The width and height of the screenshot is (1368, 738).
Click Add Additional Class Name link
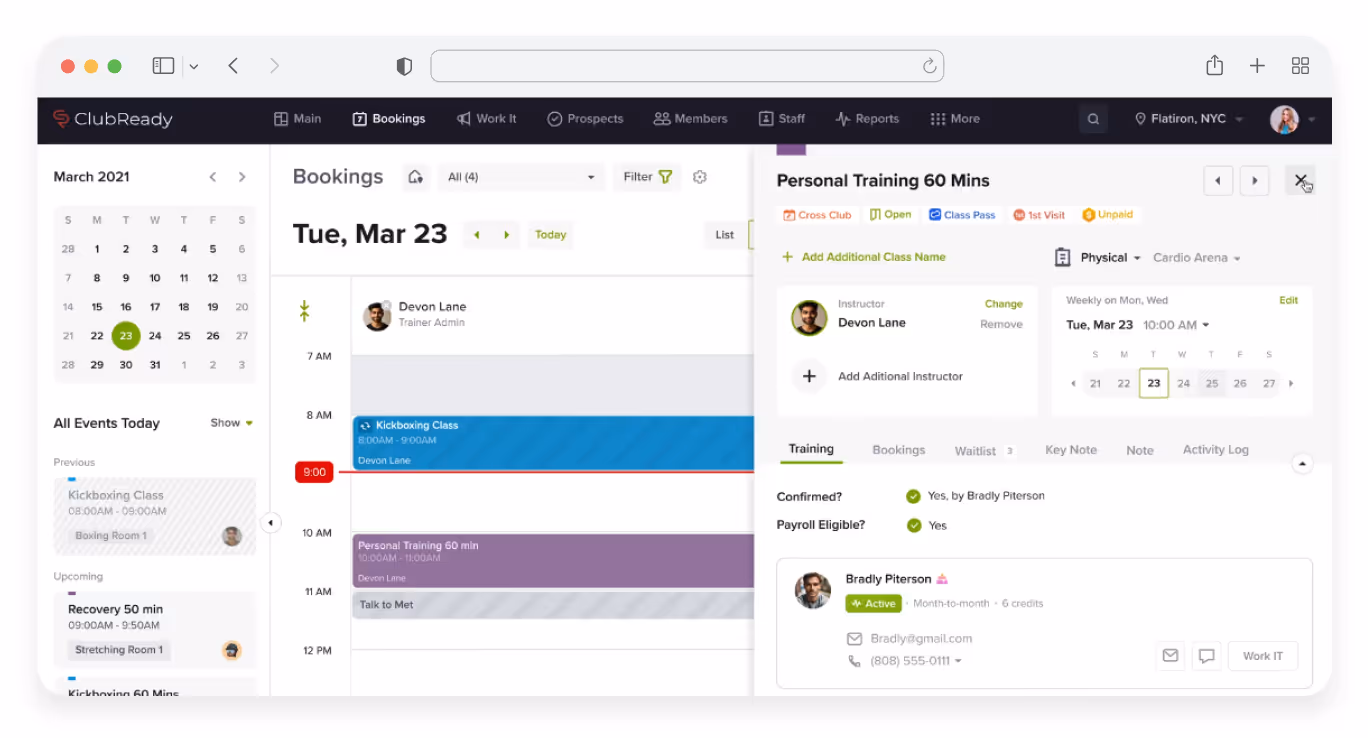pyautogui.click(x=864, y=257)
